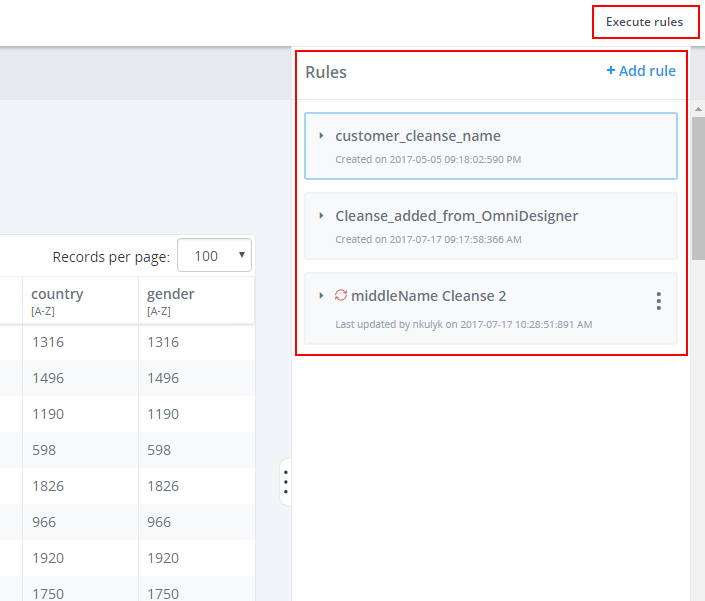Click the vertical dots panel divider handle
705x601 pixels.
click(286, 482)
